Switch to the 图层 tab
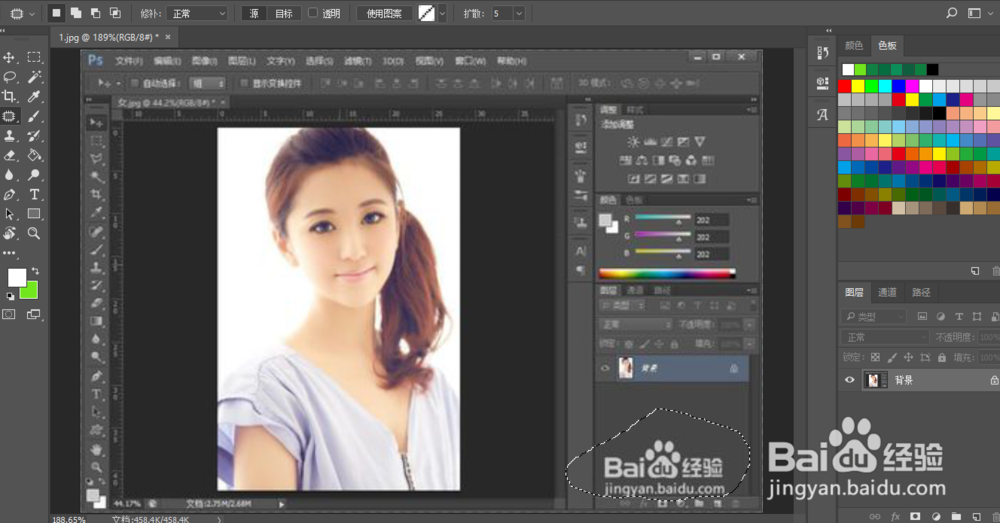 pyautogui.click(x=854, y=292)
